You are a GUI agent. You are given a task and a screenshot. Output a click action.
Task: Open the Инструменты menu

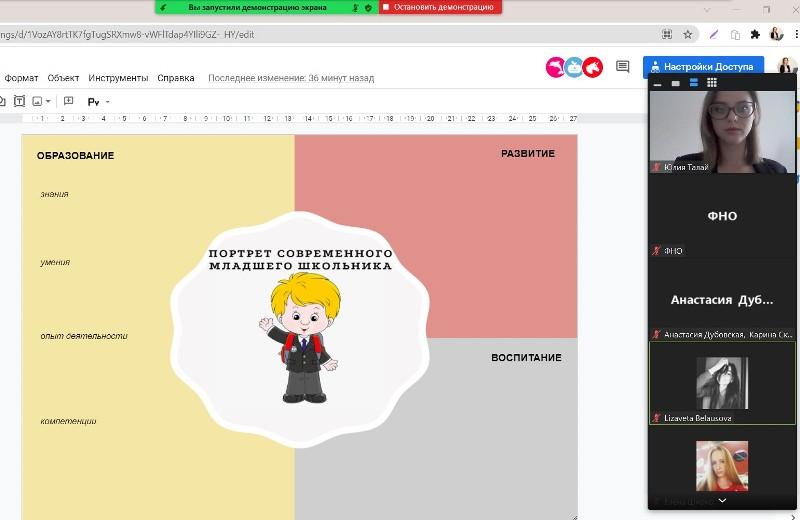[118, 78]
